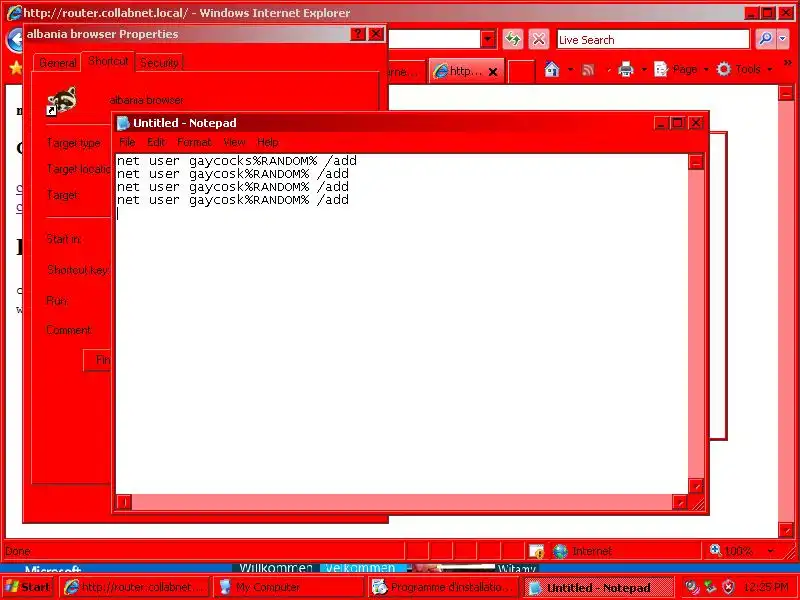800x600 pixels.
Task: Click the taskbar clock showing 12:25 PM
Action: [x=766, y=587]
